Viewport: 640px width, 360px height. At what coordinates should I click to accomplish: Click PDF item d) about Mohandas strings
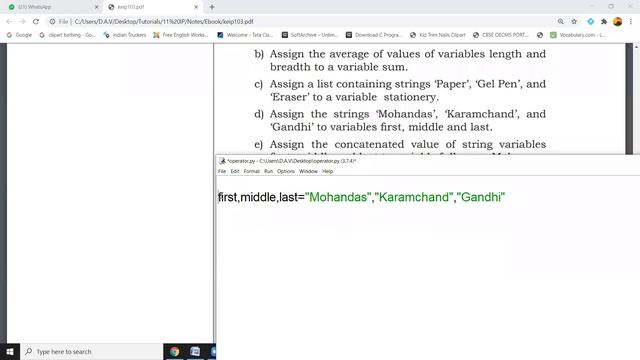click(x=400, y=120)
